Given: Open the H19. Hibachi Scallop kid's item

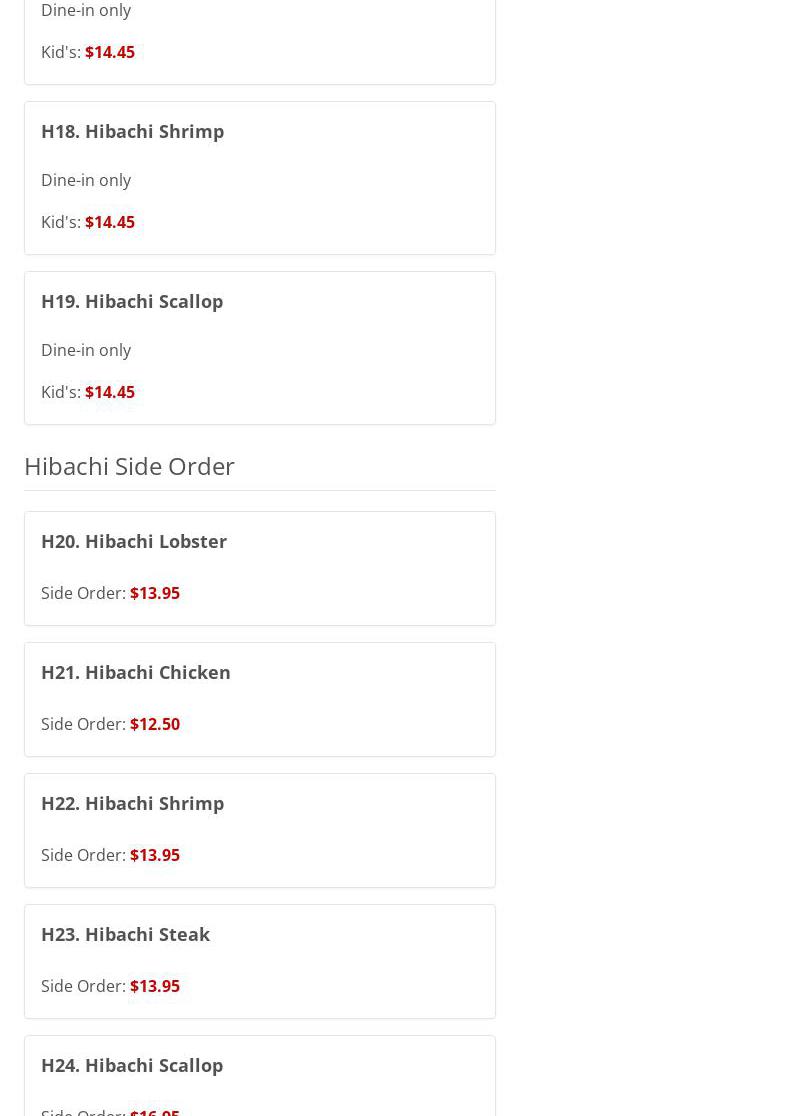Looking at the screenshot, I should [132, 301].
